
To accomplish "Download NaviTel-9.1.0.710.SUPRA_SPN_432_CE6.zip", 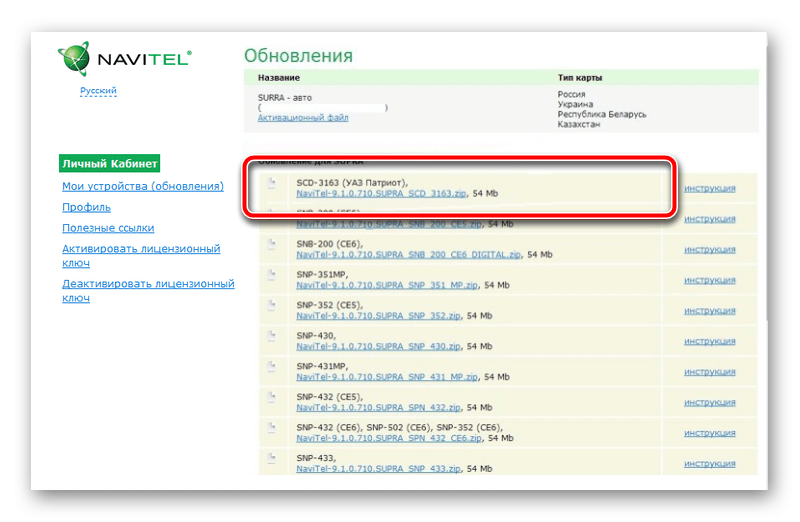I will [x=389, y=438].
